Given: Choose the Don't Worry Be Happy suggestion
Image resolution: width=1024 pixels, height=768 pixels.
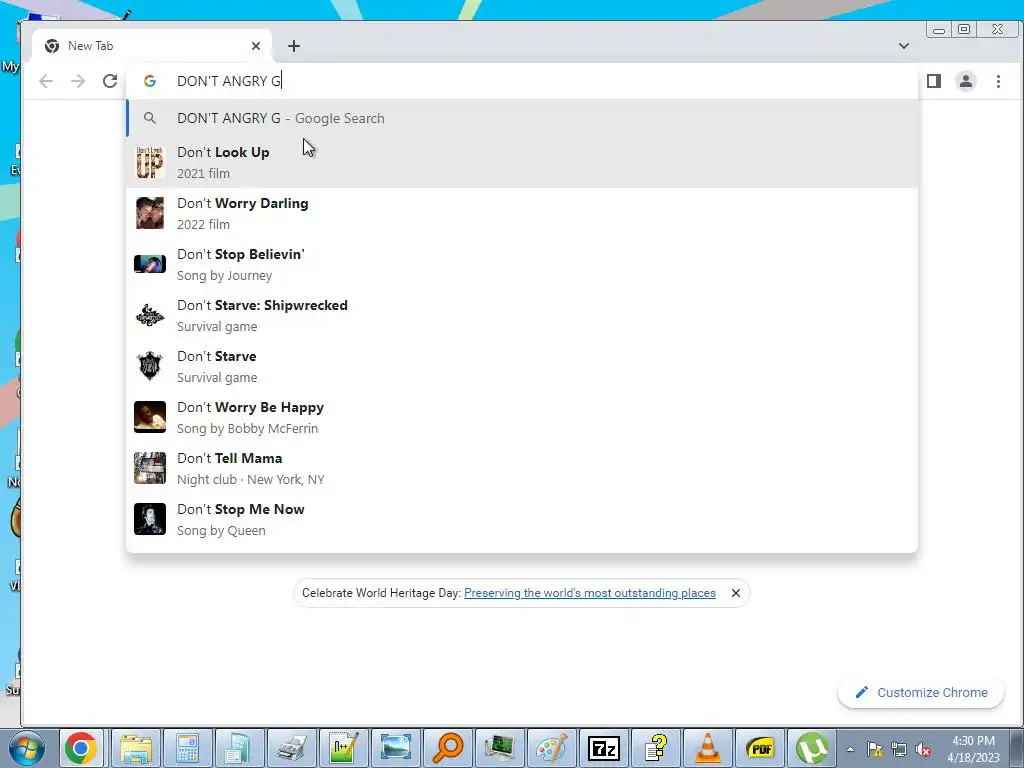Looking at the screenshot, I should tap(522, 417).
